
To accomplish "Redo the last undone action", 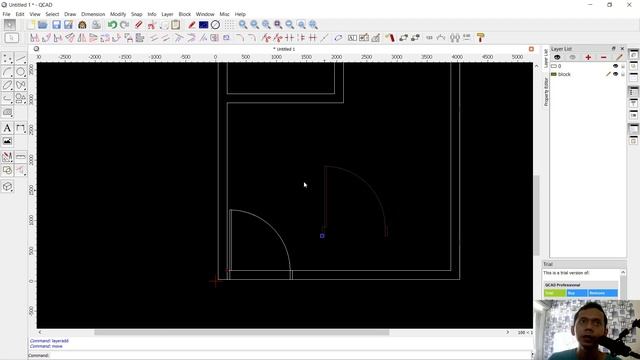I will (x=124, y=25).
